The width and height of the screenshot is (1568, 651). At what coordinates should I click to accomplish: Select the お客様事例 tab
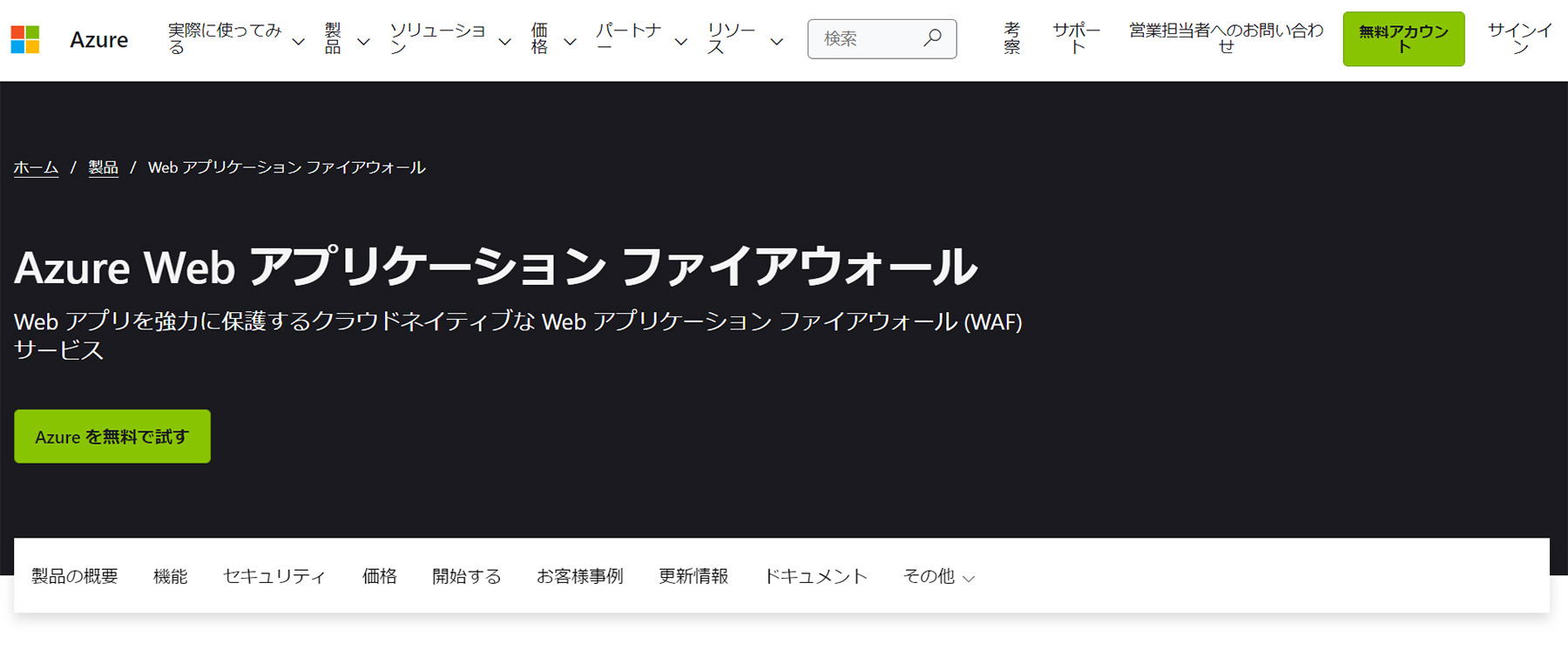tap(580, 576)
